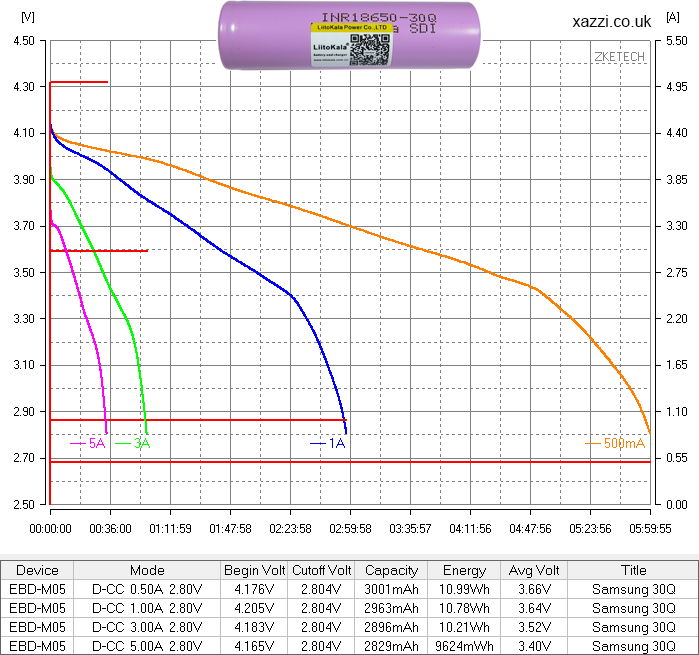Click the 2.50 voltage axis label
The image size is (699, 655).
[x=24, y=505]
